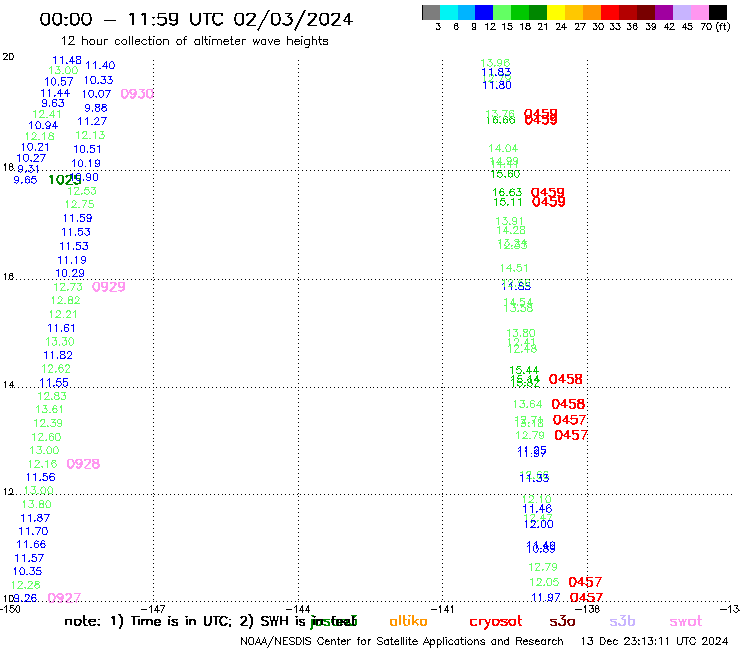Click the blue wave height value '11.56'
Viewport: 740px width, 650px height.
tap(41, 477)
